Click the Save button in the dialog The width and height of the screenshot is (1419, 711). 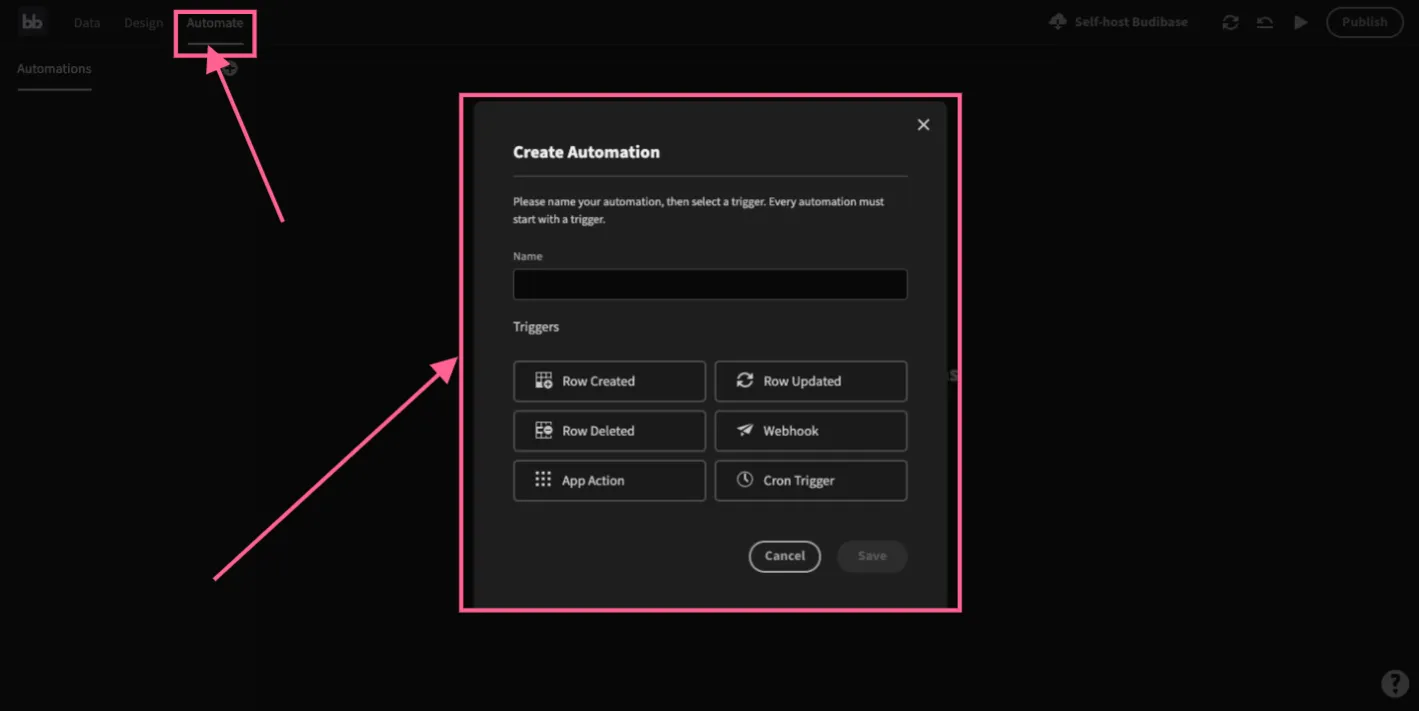pos(872,556)
